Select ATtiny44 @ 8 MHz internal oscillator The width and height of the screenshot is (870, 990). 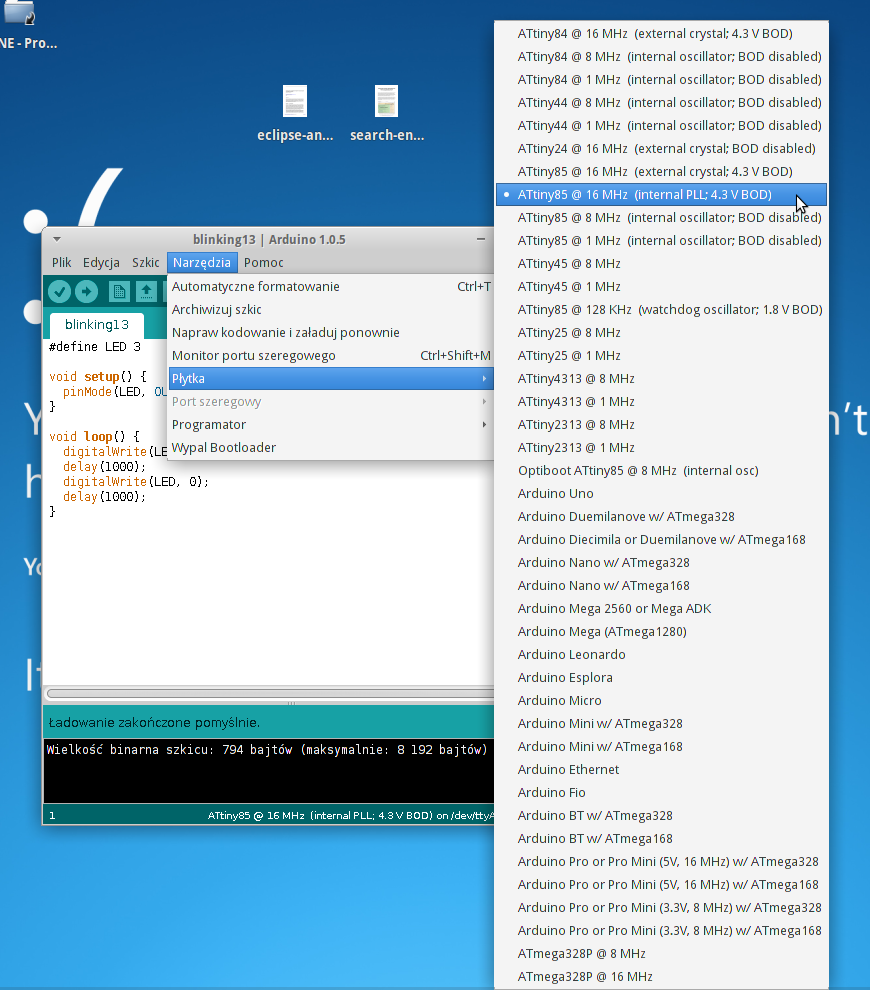pos(662,102)
